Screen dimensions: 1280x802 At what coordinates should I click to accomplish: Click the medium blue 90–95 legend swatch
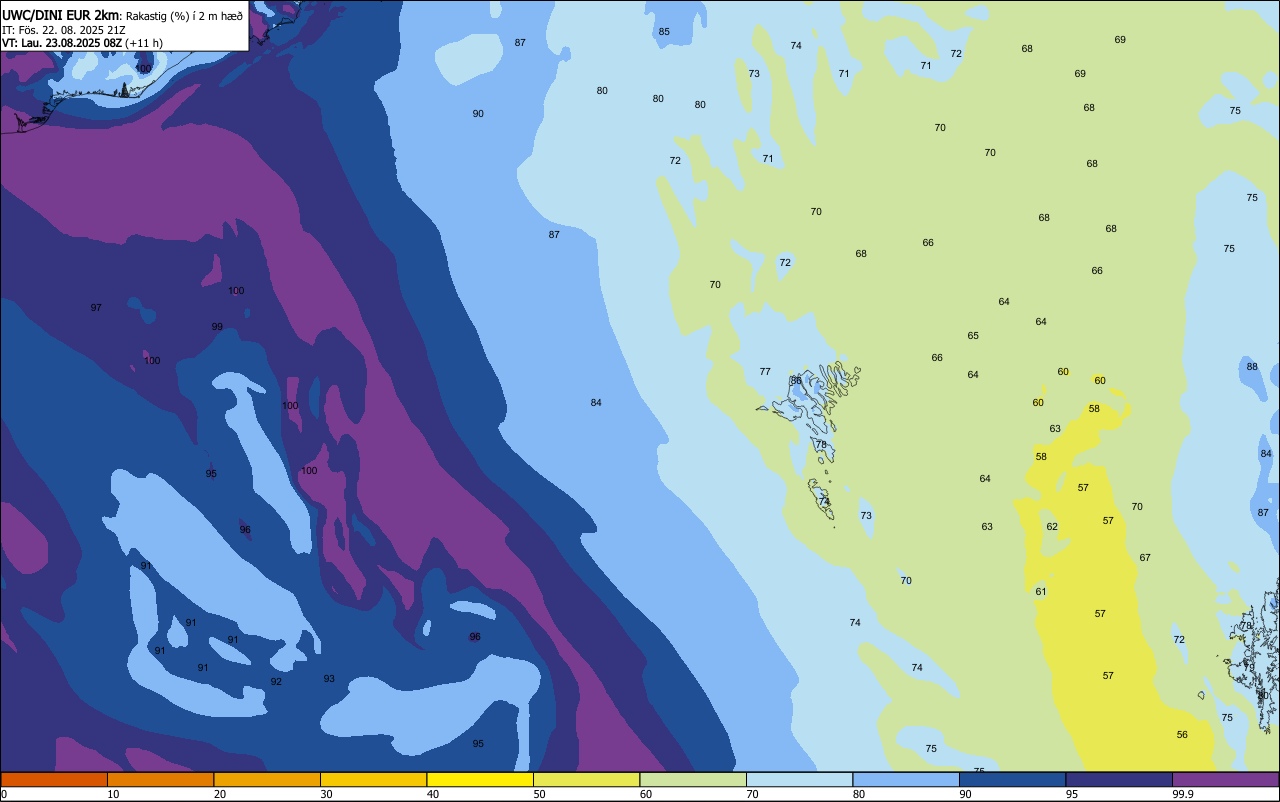[x=1012, y=779]
